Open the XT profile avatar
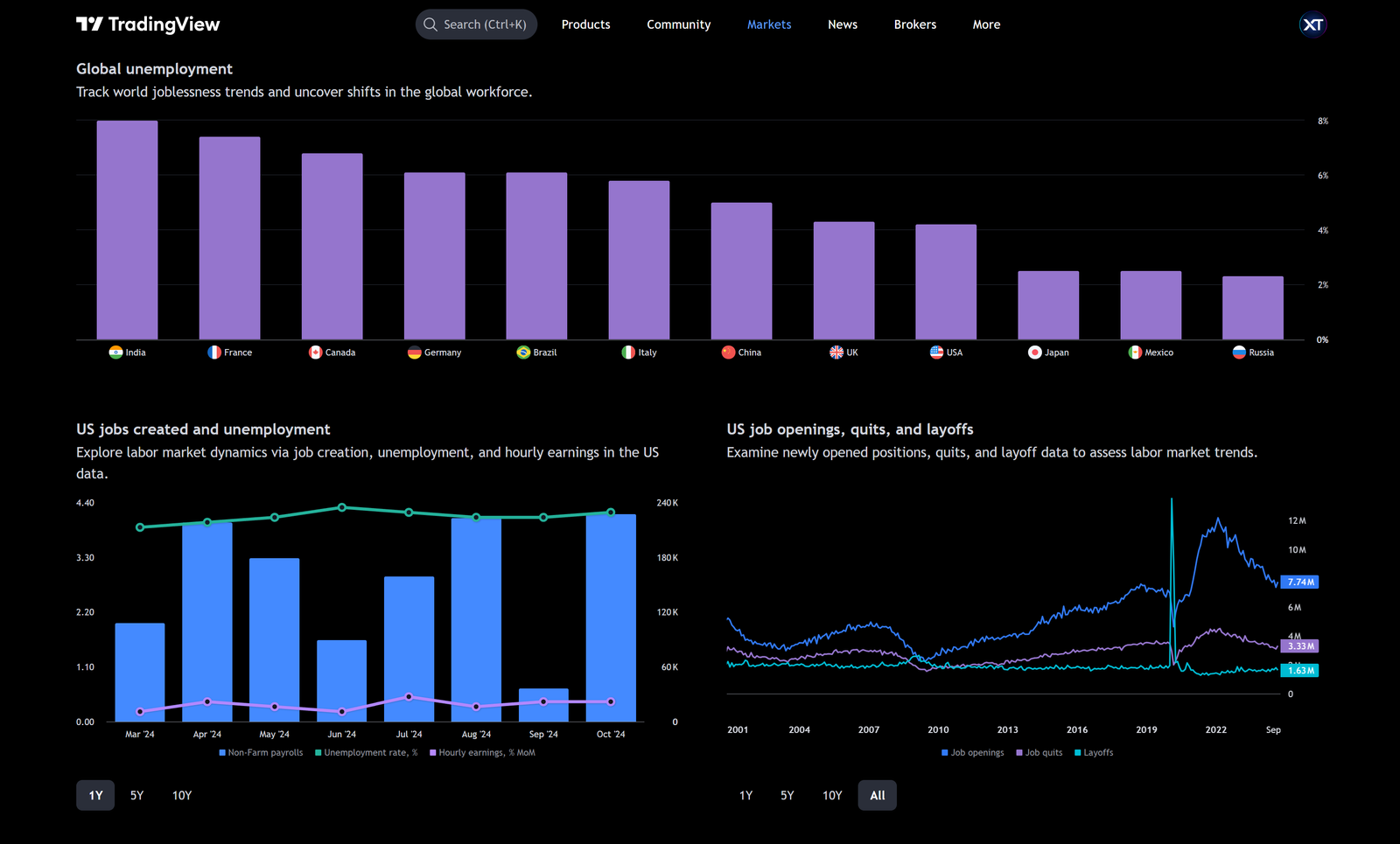Screen dimensions: 1400x844 (1312, 24)
